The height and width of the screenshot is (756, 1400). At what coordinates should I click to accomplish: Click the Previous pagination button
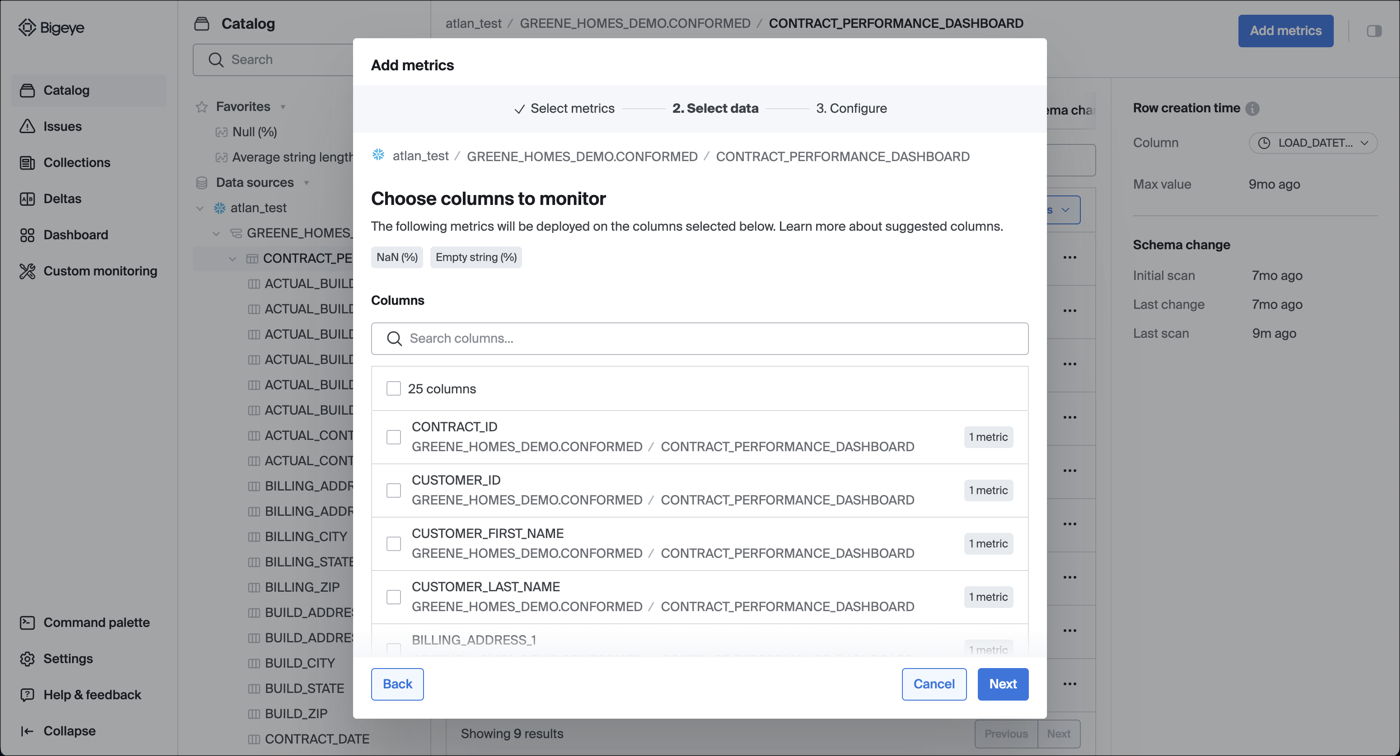1005,734
